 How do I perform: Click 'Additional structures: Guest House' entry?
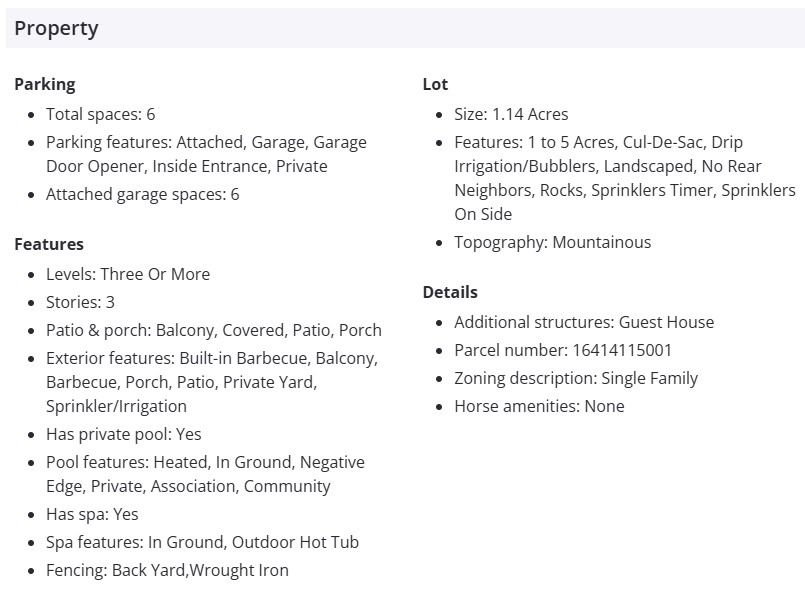click(x=584, y=322)
